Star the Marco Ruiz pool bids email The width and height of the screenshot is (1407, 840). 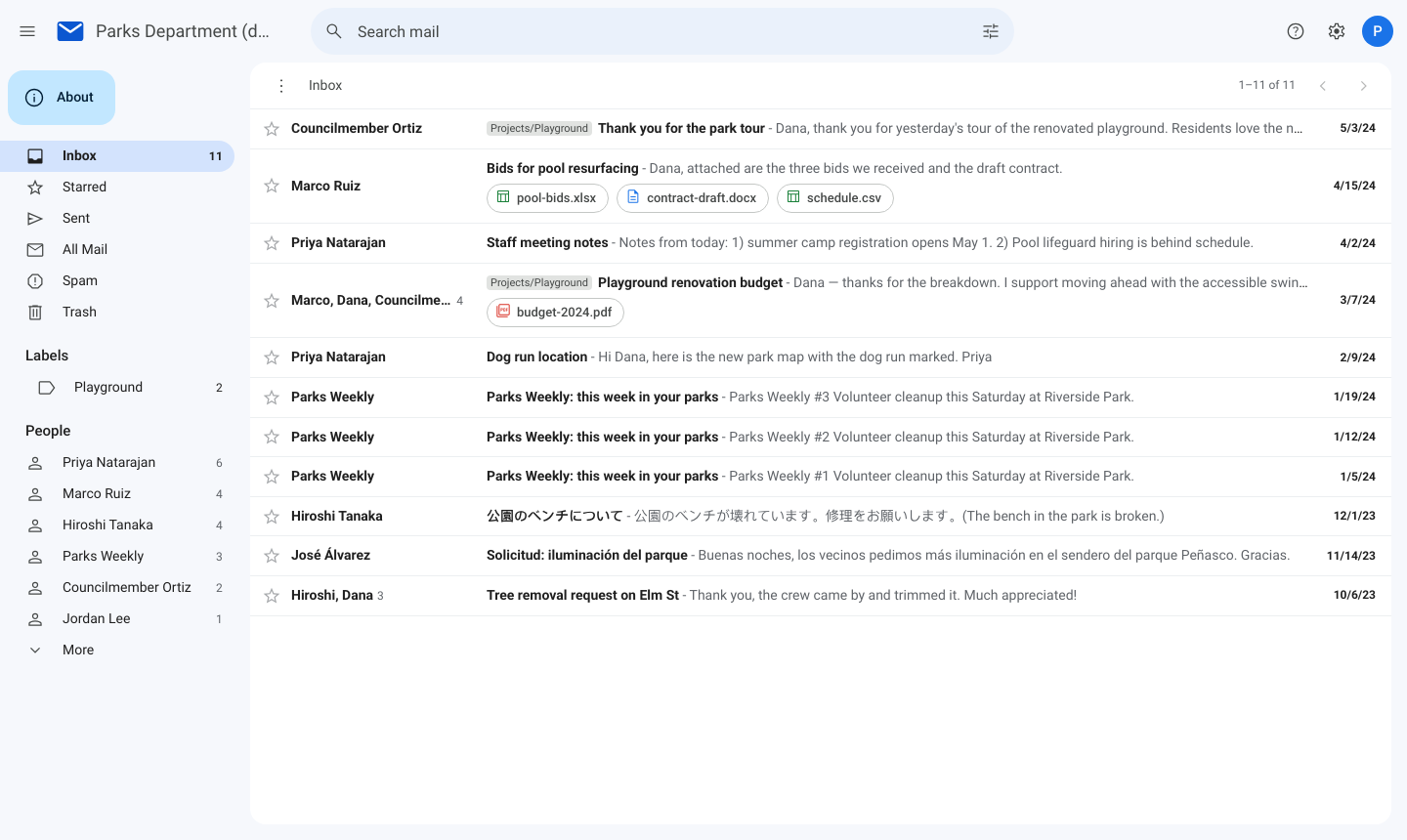[272, 186]
